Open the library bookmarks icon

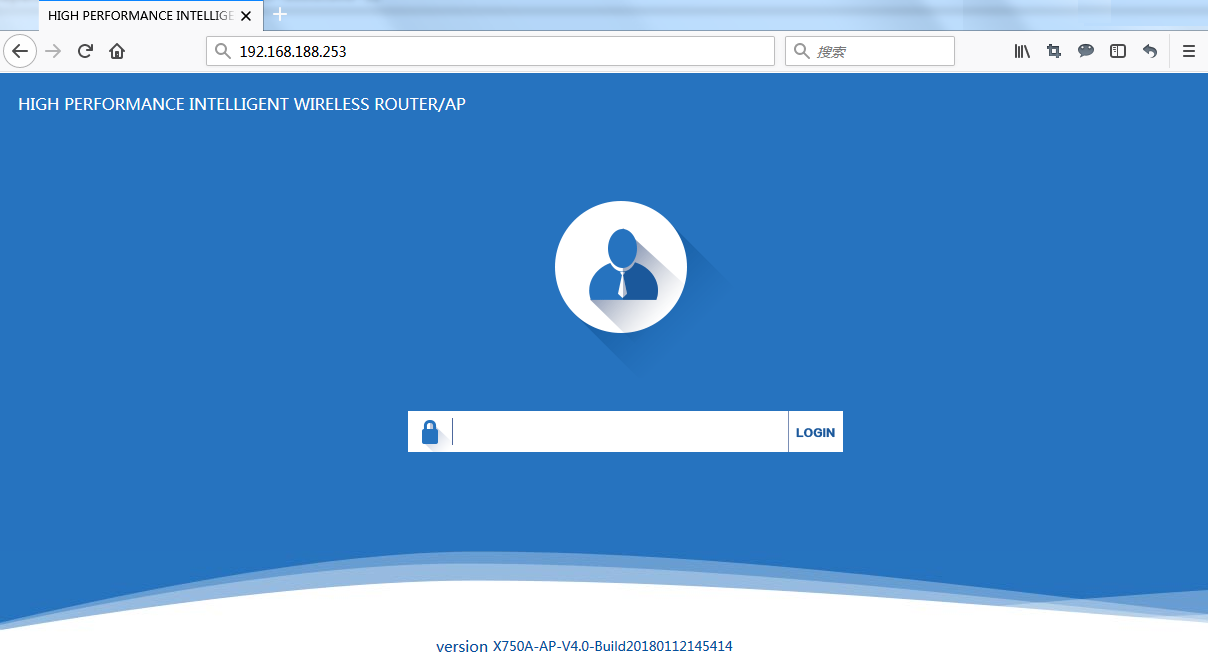[1022, 51]
